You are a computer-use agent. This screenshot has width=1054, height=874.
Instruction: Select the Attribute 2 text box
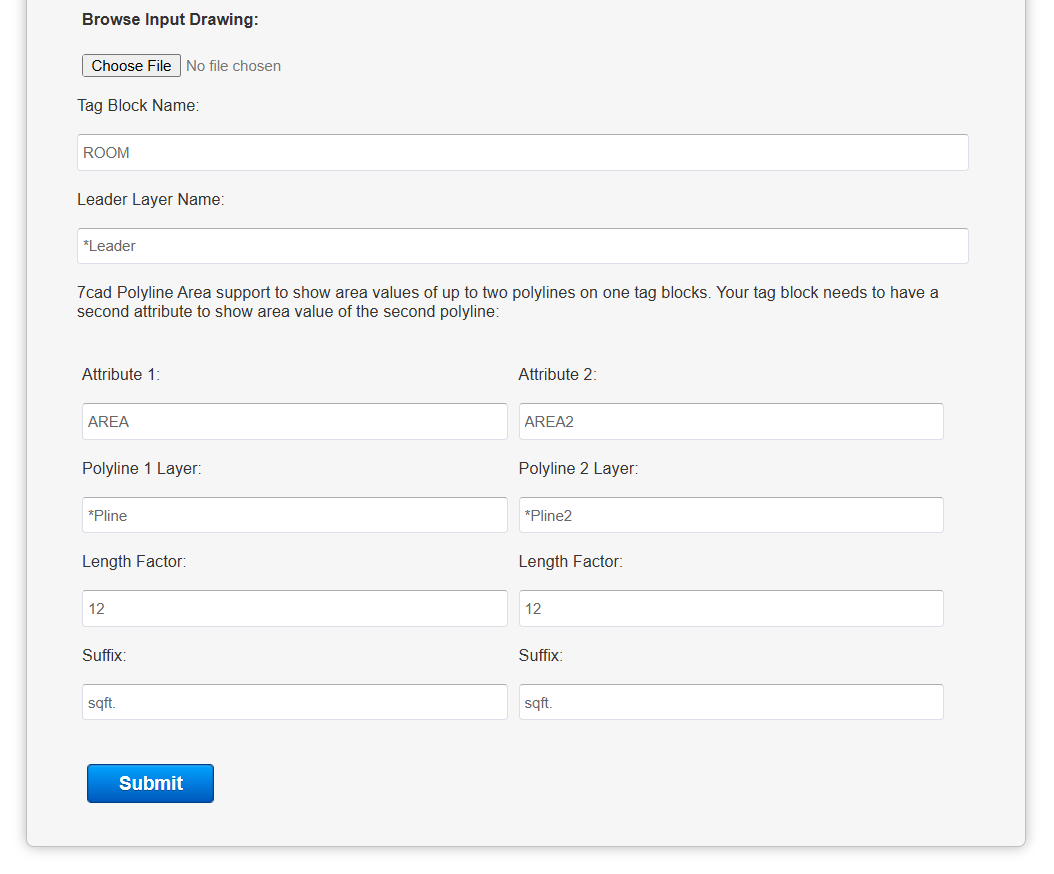pyautogui.click(x=730, y=422)
